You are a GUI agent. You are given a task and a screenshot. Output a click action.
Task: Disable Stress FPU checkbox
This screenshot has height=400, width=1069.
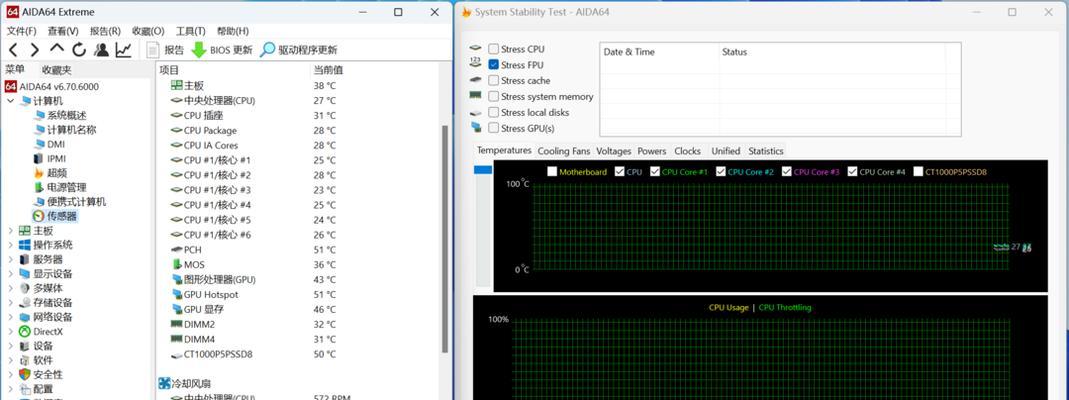[x=494, y=65]
